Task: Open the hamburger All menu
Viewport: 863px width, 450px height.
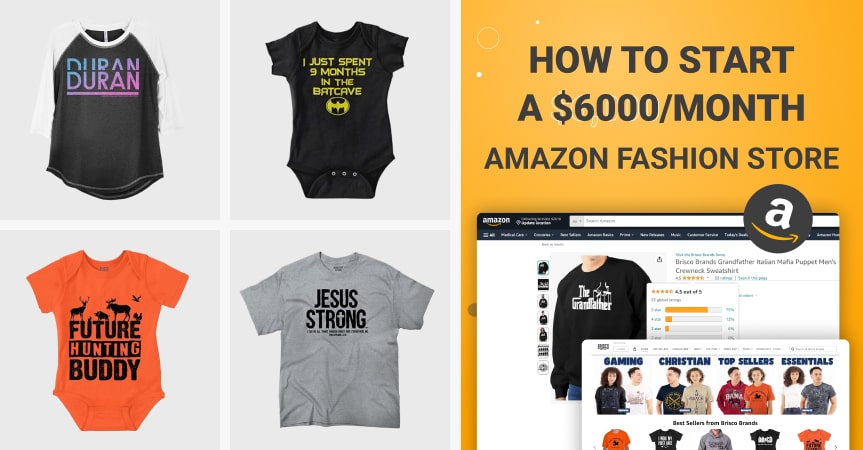Action: (489, 235)
